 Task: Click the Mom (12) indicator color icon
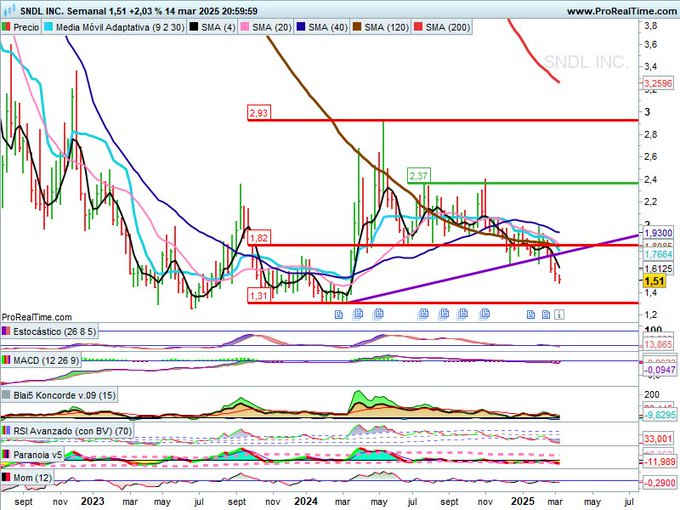click(6, 477)
